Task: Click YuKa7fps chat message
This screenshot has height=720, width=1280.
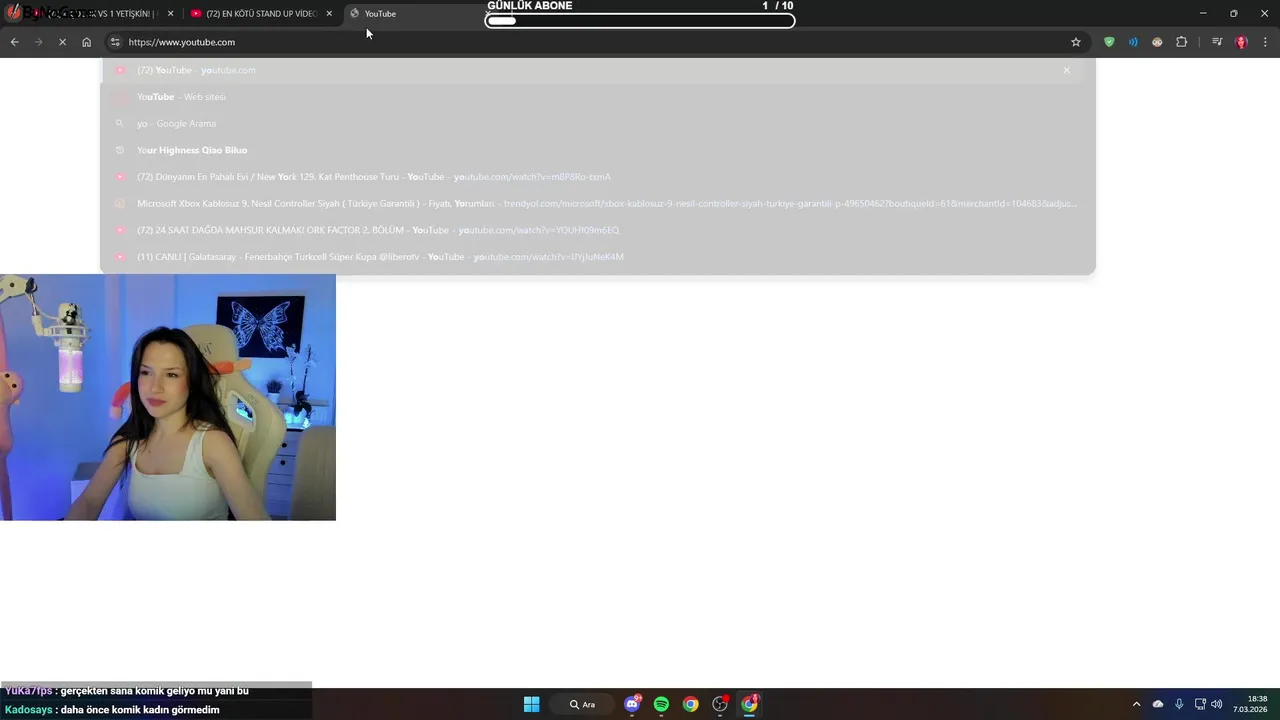Action: point(126,691)
